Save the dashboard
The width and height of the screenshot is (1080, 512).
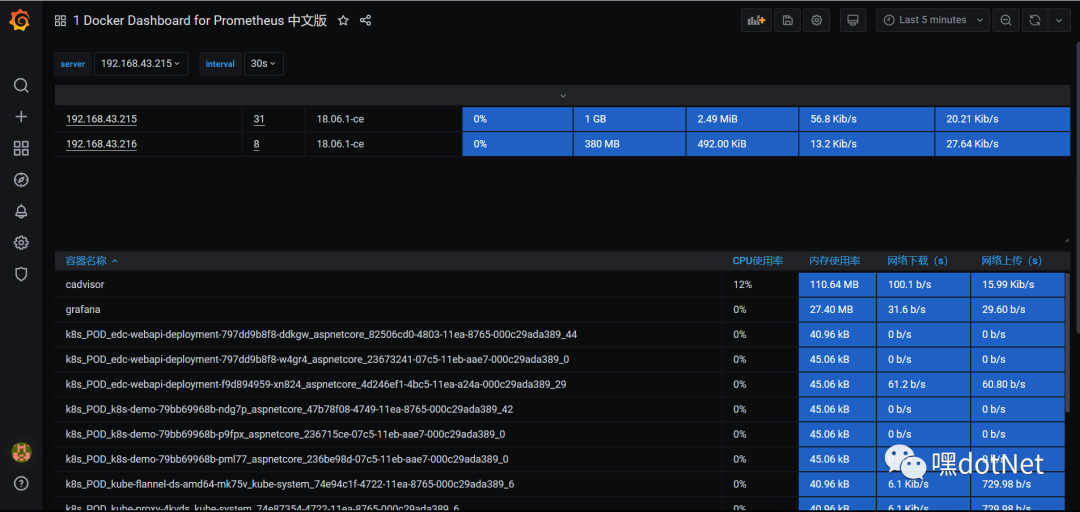tap(787, 20)
